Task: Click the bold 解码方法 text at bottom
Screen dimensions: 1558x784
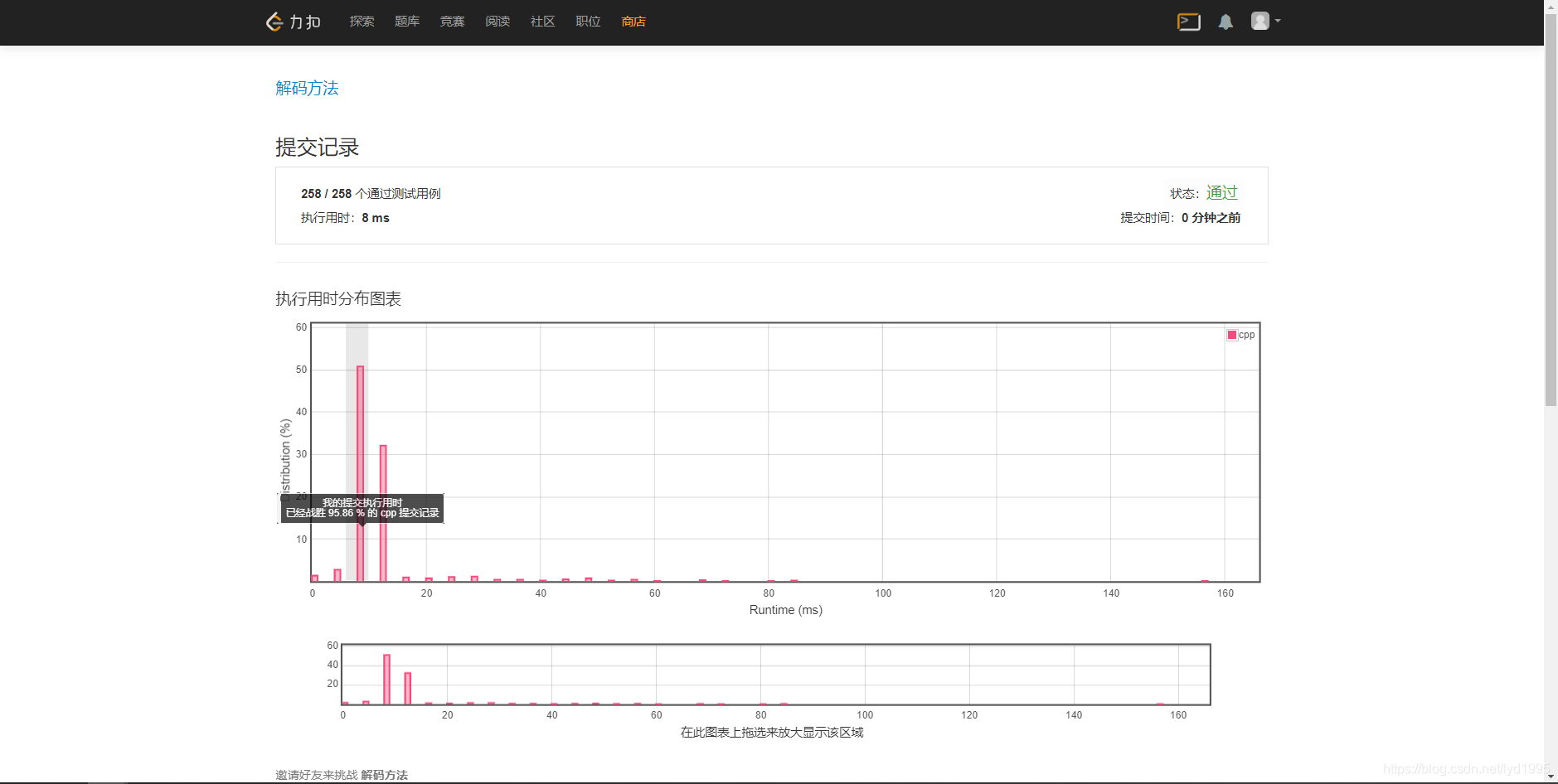Action: [384, 775]
